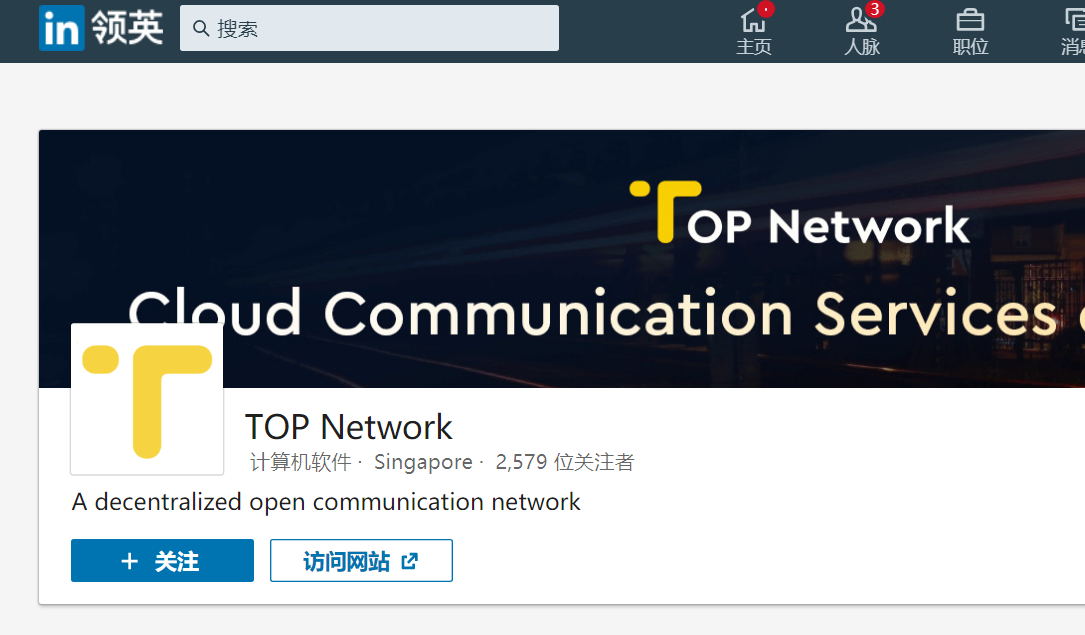Click the decentralized open communication network tagline
Viewport: 1085px width, 635px height.
coord(326,502)
